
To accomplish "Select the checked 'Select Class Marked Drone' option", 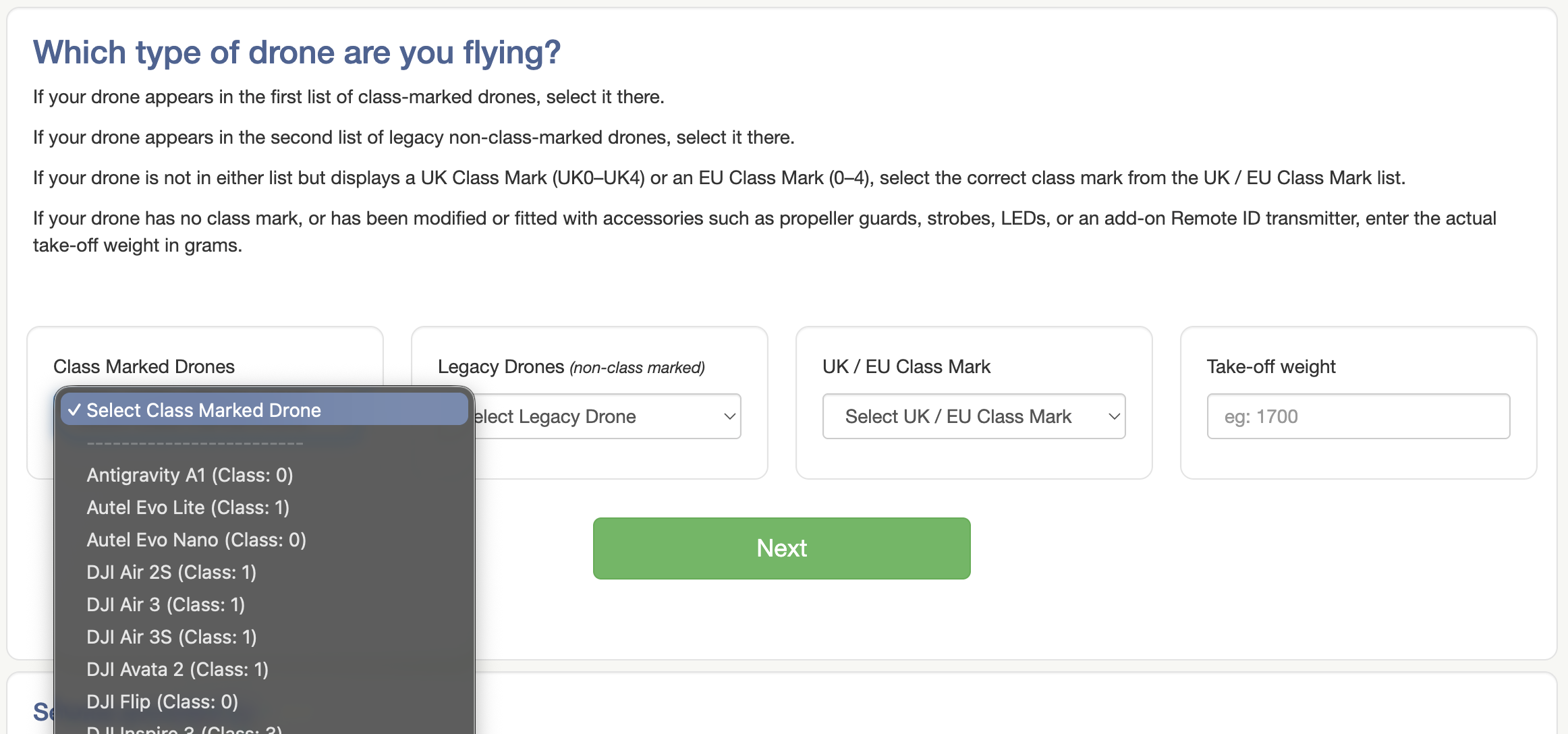I will (203, 410).
